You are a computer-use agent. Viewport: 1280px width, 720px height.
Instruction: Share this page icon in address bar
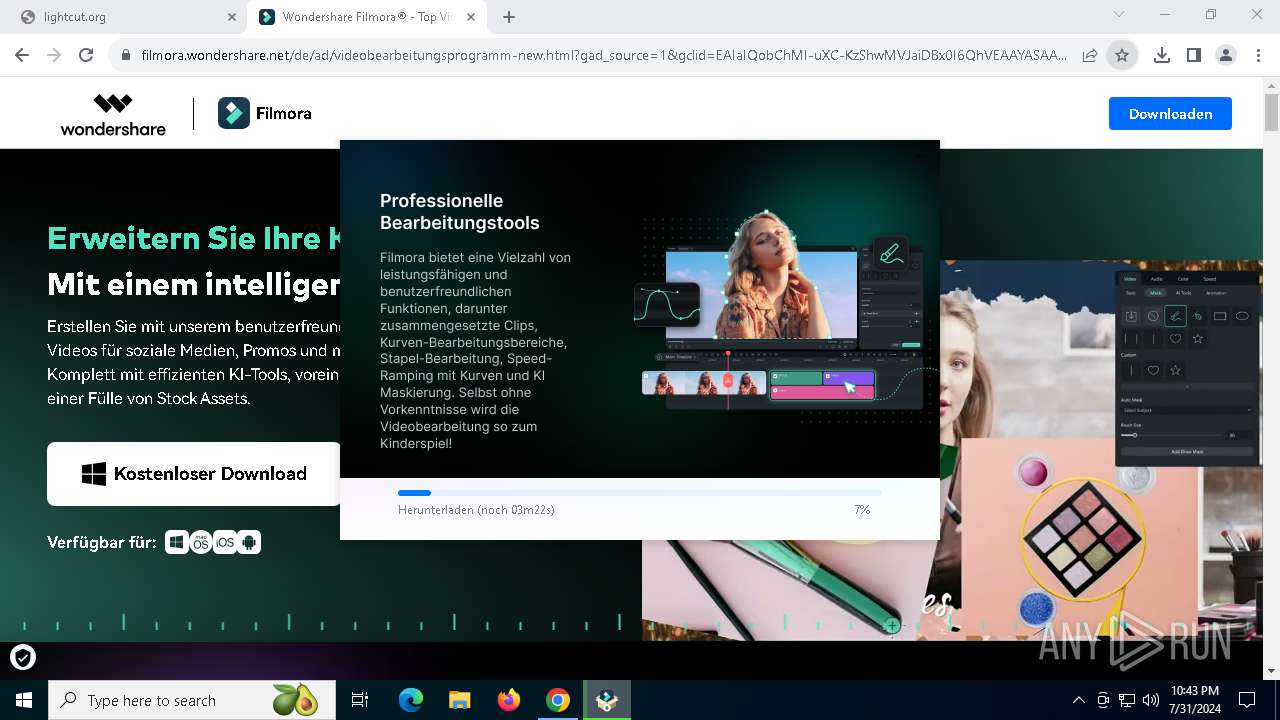[1090, 56]
